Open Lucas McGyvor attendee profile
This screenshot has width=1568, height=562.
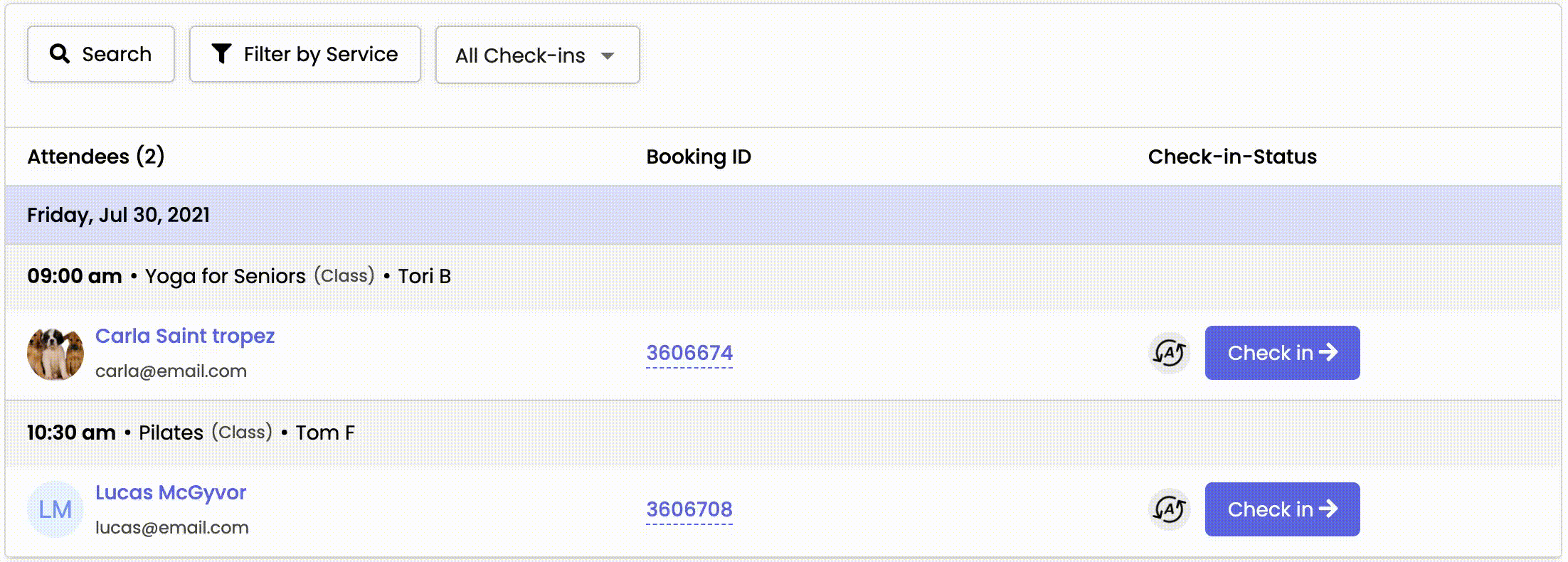coord(171,492)
